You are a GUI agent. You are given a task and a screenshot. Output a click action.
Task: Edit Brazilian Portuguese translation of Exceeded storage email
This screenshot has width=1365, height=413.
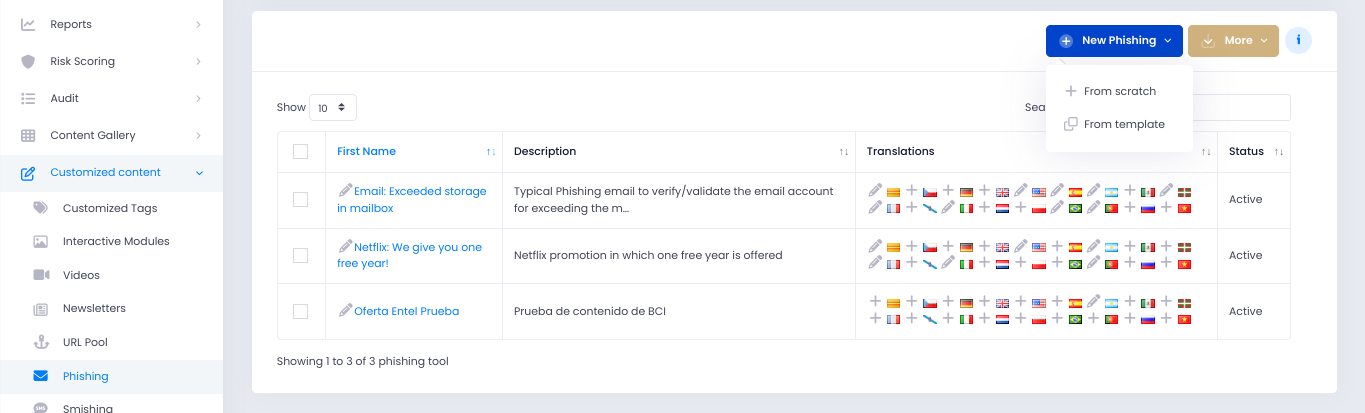(x=1057, y=207)
